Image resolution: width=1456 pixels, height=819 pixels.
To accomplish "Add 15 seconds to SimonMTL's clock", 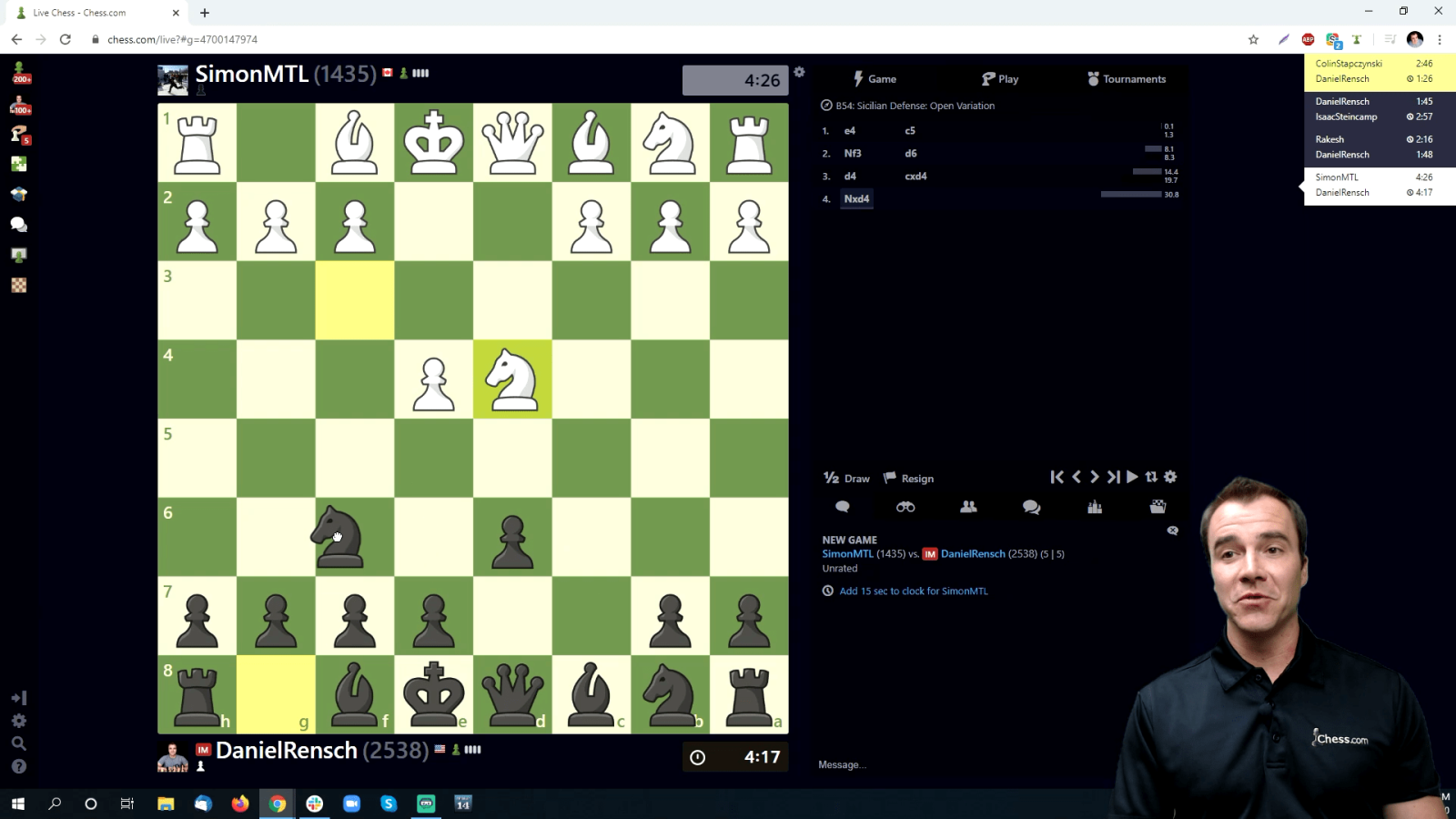I will 913,591.
